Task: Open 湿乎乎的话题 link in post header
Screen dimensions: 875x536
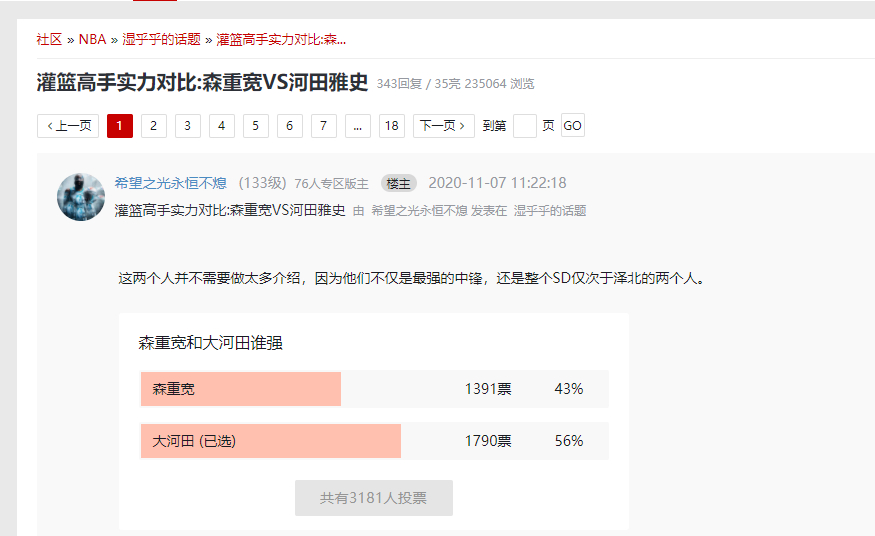Action: pos(549,211)
